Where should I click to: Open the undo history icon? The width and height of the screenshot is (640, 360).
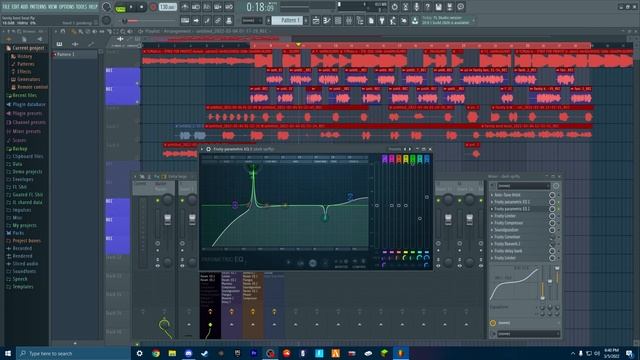point(394,7)
